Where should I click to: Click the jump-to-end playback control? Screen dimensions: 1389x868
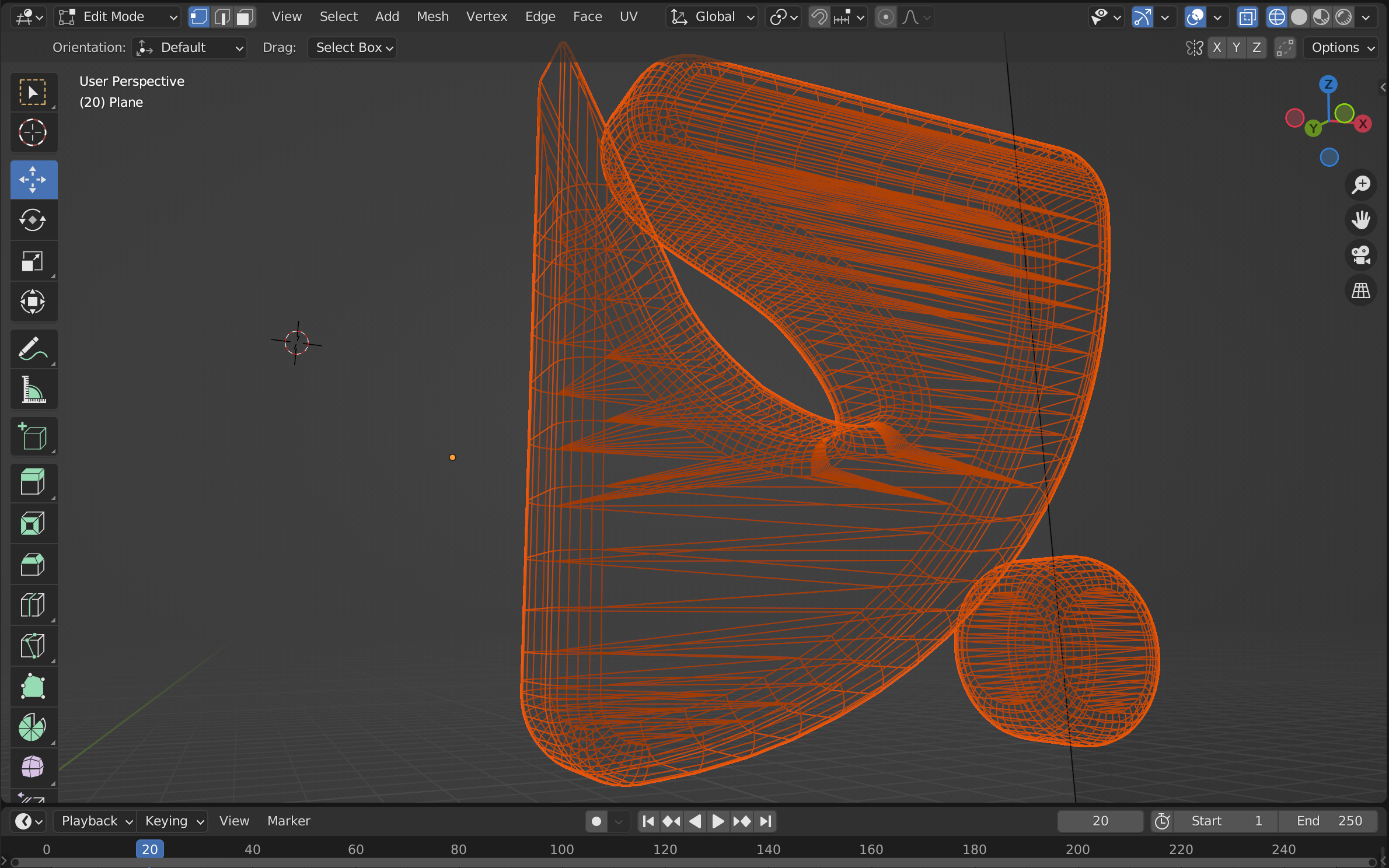(766, 821)
